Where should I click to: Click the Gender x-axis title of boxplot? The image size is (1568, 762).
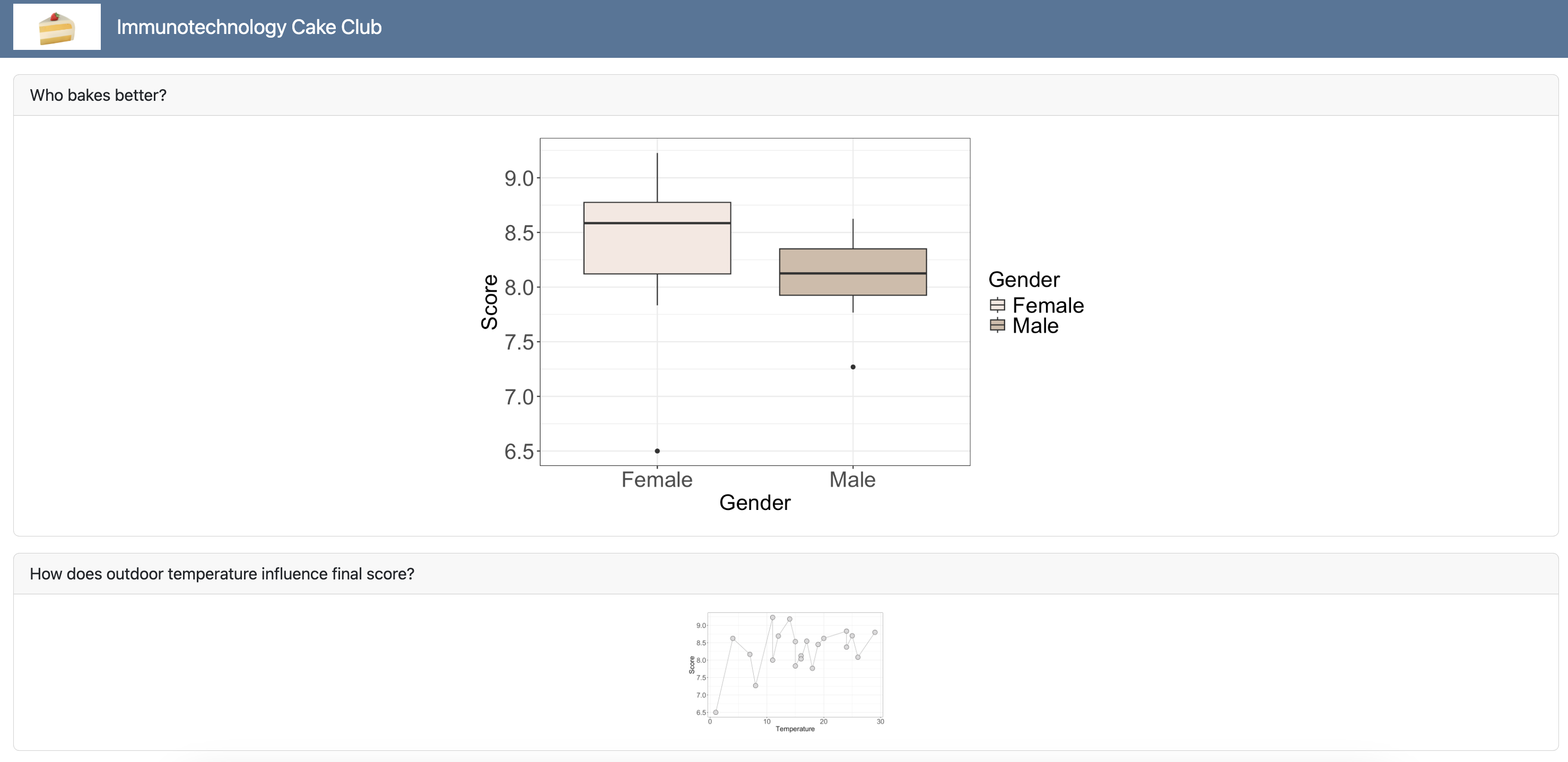click(755, 503)
